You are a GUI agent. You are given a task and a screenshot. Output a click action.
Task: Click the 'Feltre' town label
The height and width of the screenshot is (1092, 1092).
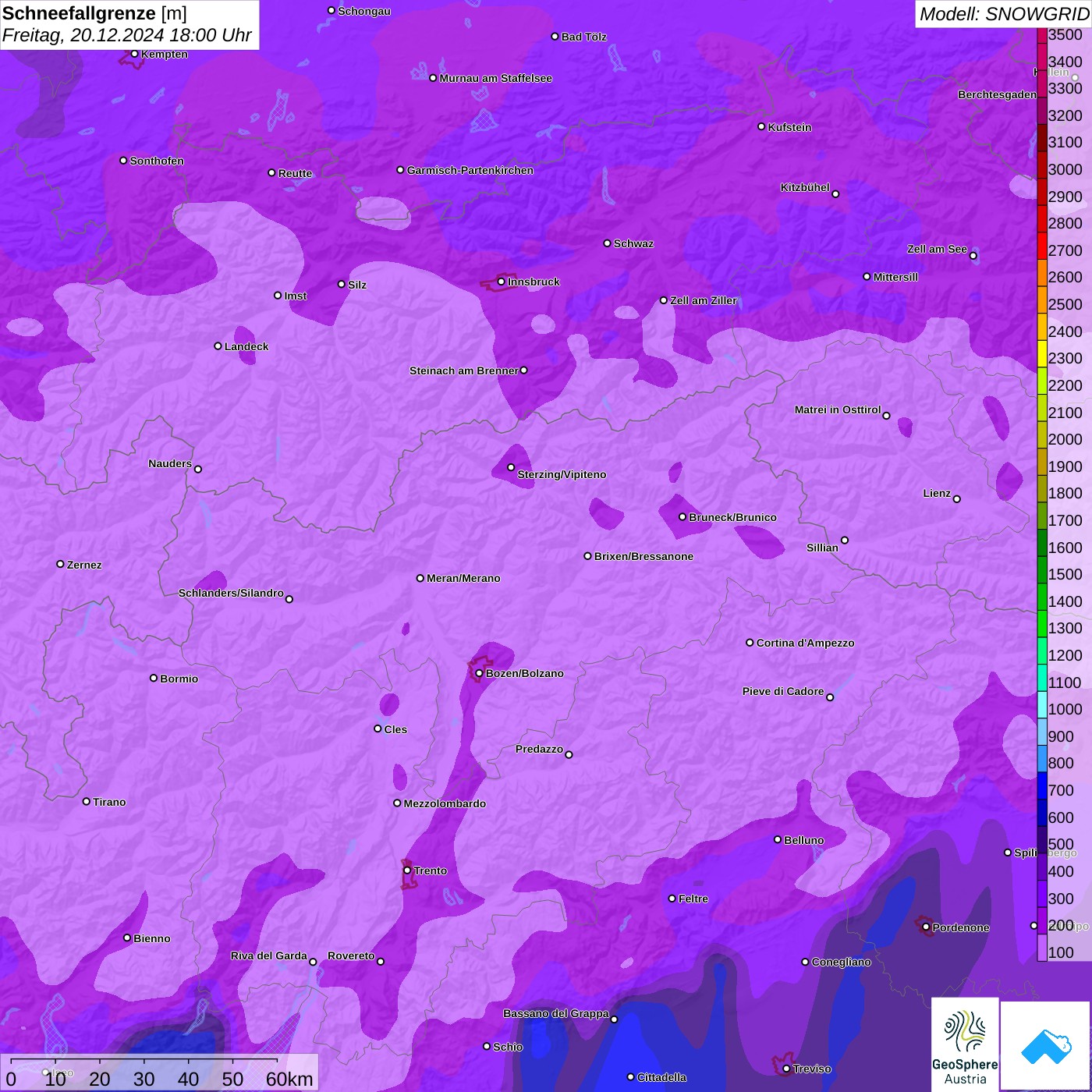[x=693, y=899]
